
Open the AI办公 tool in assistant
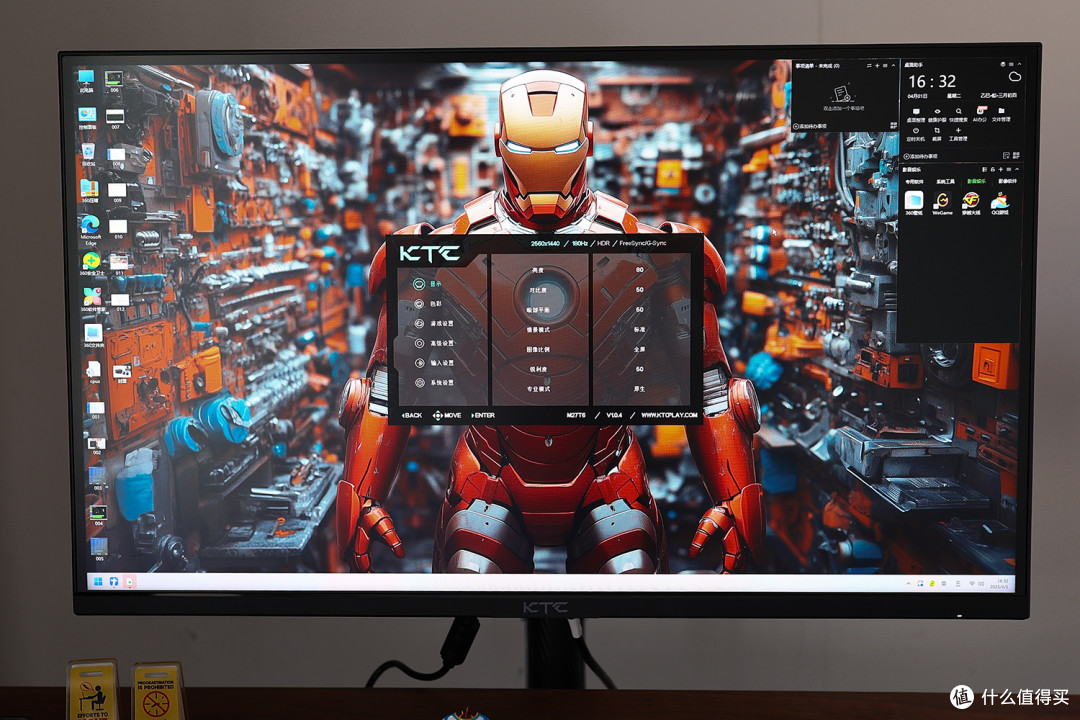click(980, 114)
